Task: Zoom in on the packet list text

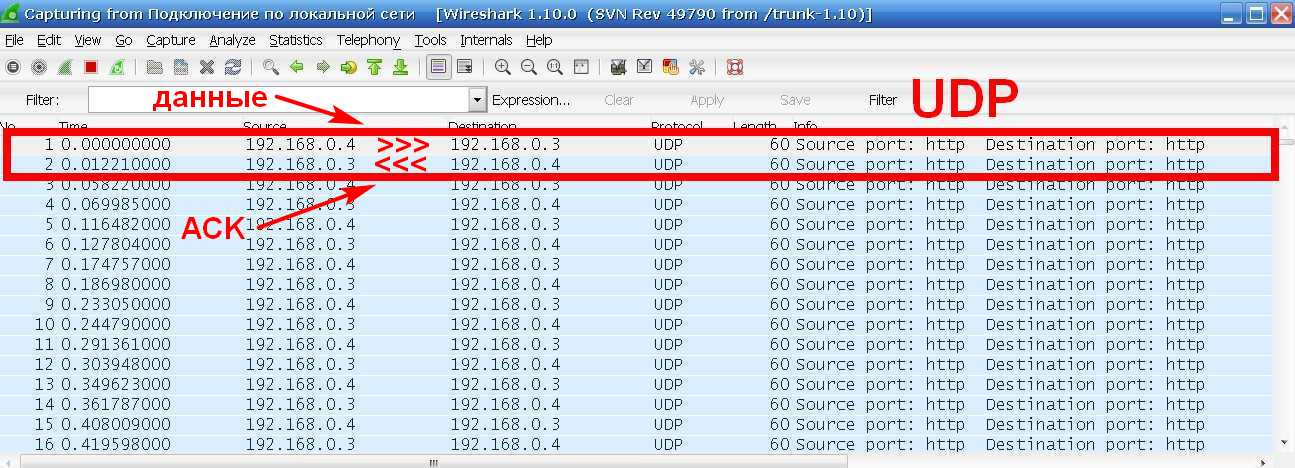Action: (x=503, y=67)
